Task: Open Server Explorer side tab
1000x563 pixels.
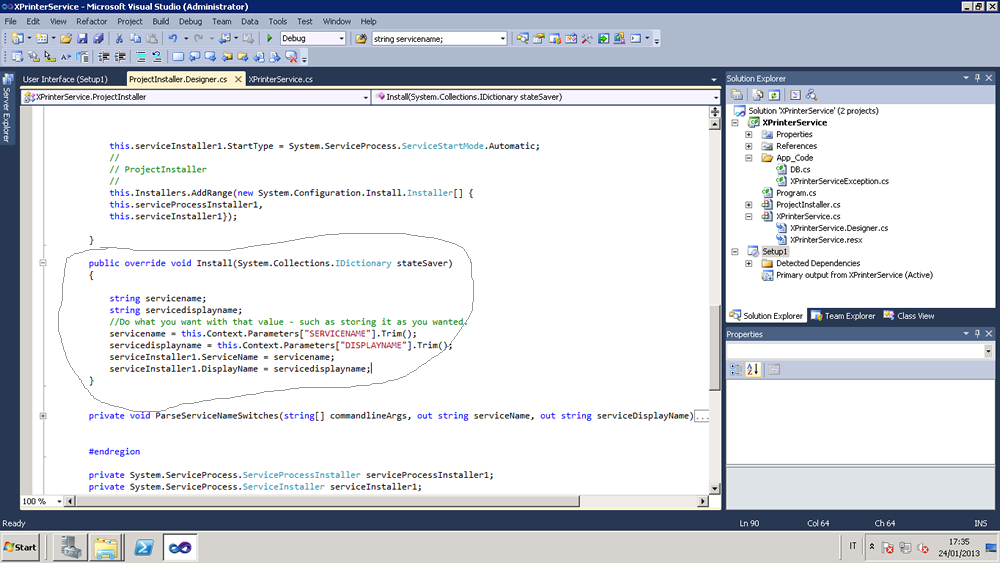Action: pyautogui.click(x=7, y=108)
